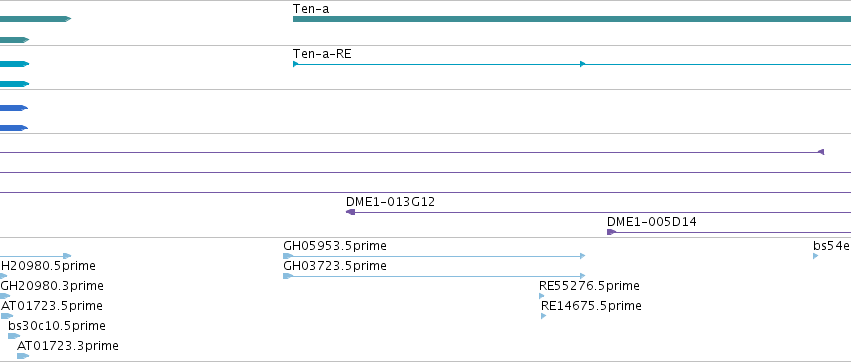Image resolution: width=851 pixels, height=362 pixels.
Task: Click the GH03723.5prime label
Action: pos(335,266)
